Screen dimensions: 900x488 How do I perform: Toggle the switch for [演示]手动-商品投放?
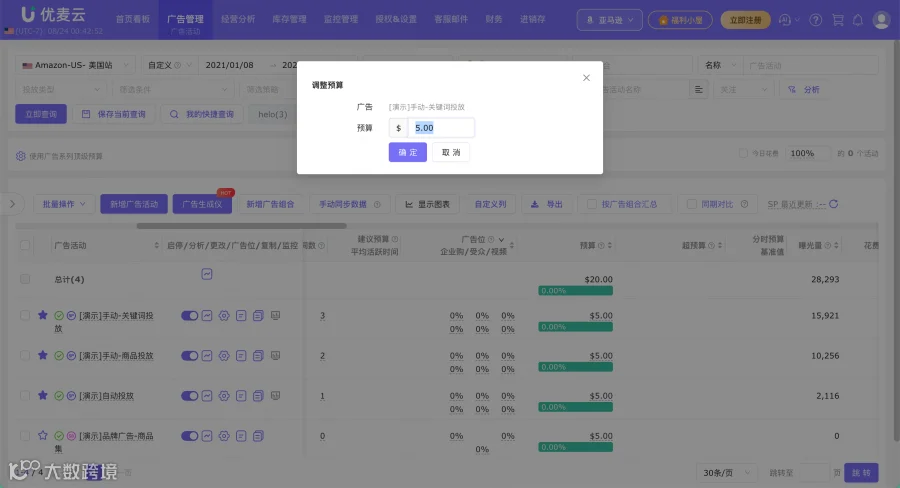[x=189, y=356]
